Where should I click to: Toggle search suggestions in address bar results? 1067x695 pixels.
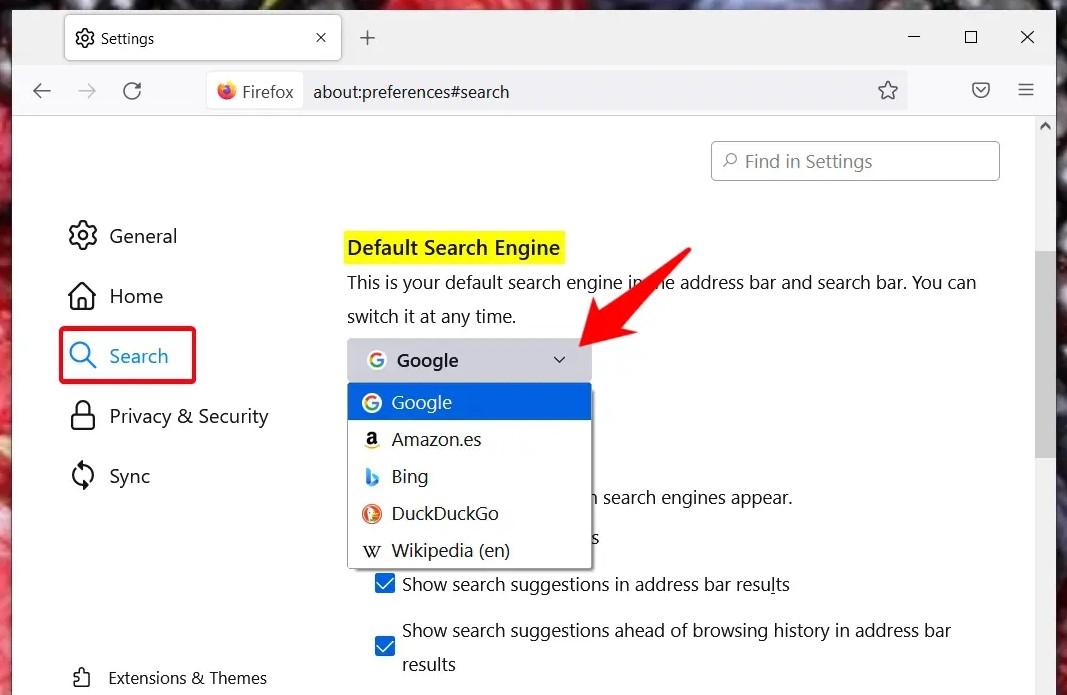click(385, 584)
